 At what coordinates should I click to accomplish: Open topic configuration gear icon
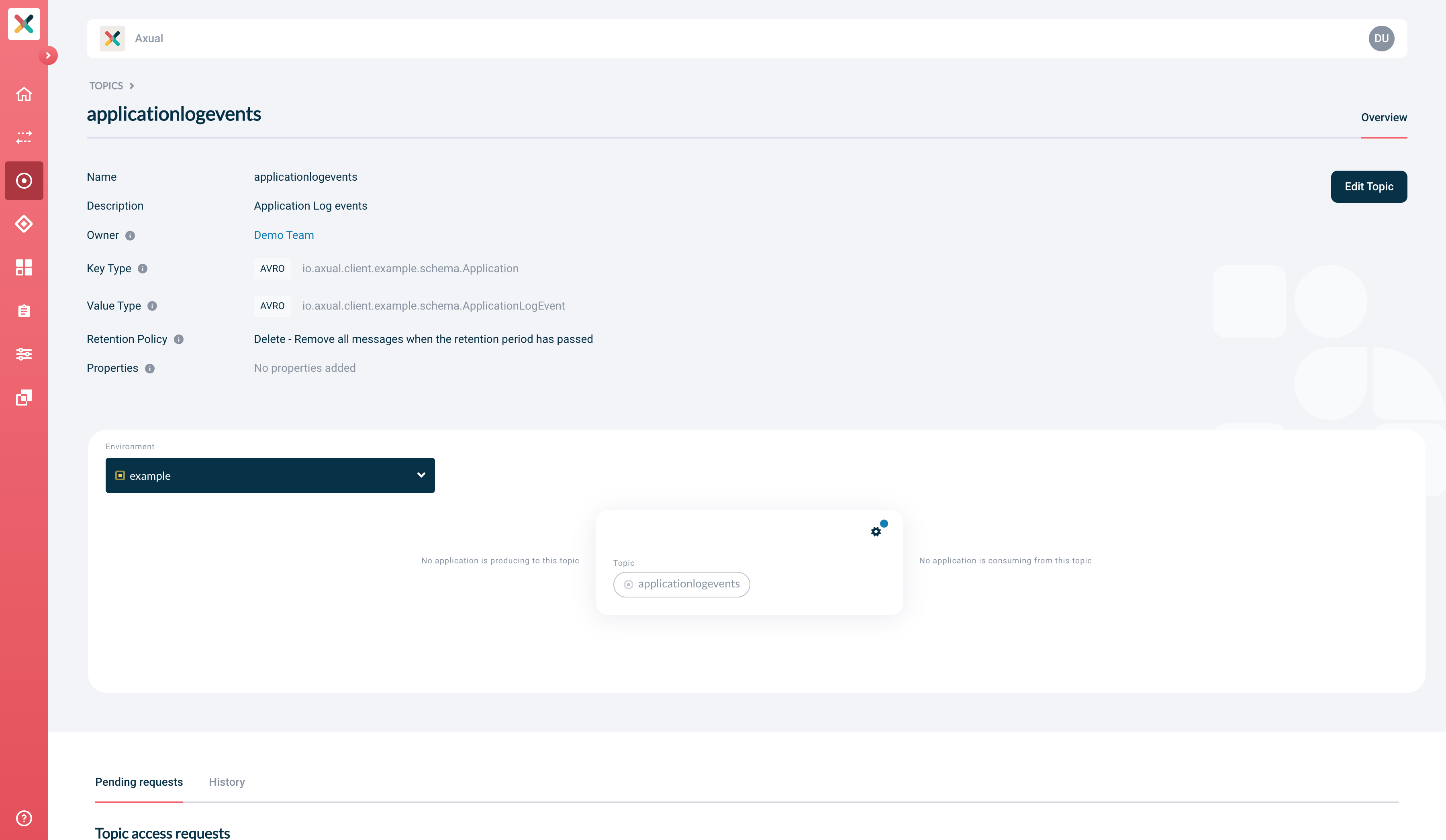pyautogui.click(x=876, y=531)
